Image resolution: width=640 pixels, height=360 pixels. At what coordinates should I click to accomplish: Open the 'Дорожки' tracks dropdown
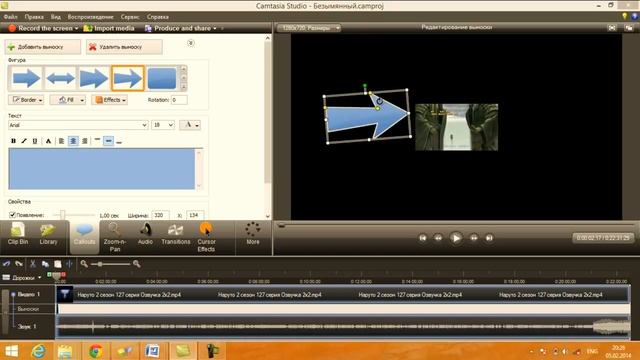22,278
